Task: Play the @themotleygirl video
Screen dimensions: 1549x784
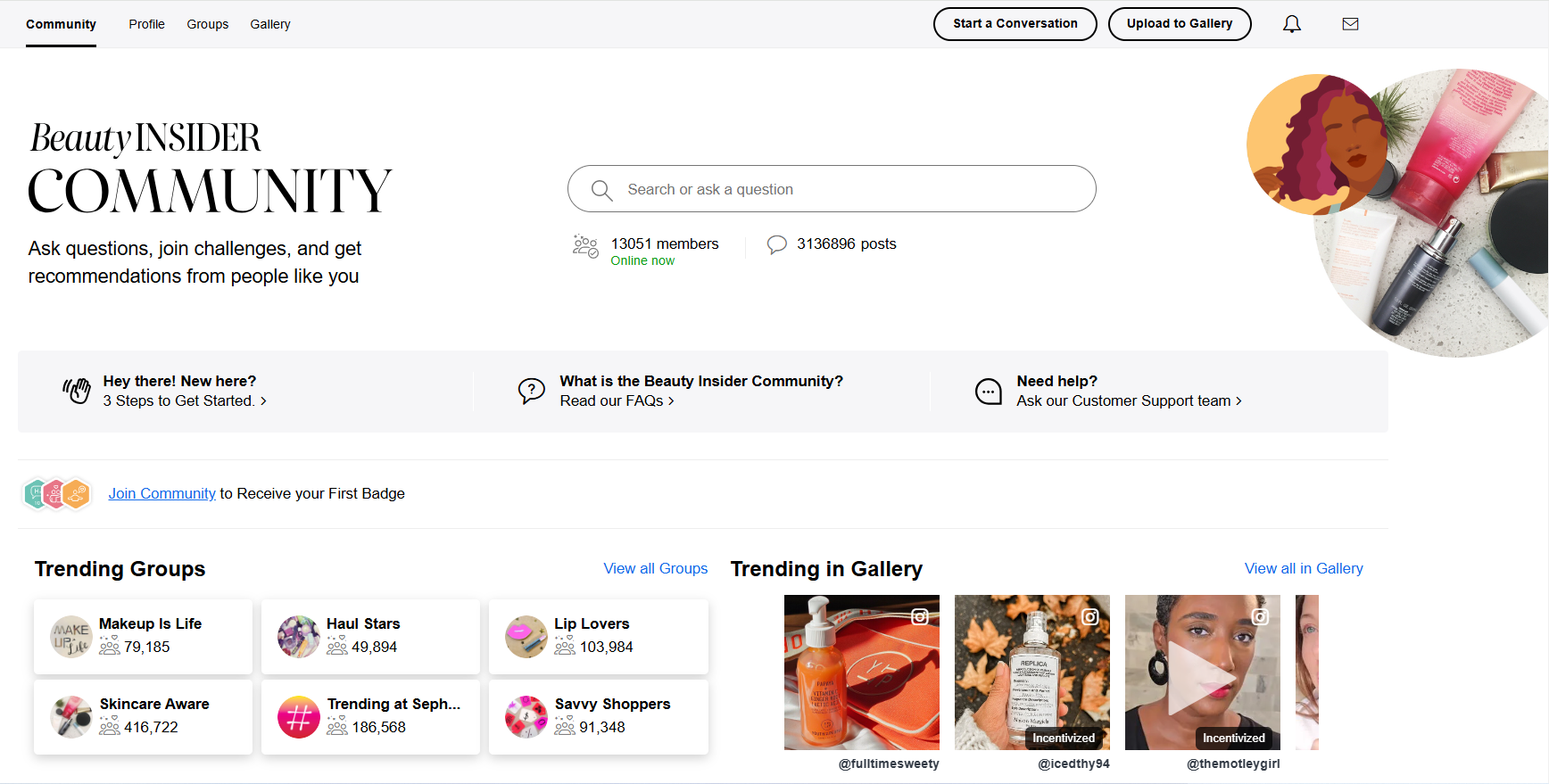Action: click(x=1202, y=678)
